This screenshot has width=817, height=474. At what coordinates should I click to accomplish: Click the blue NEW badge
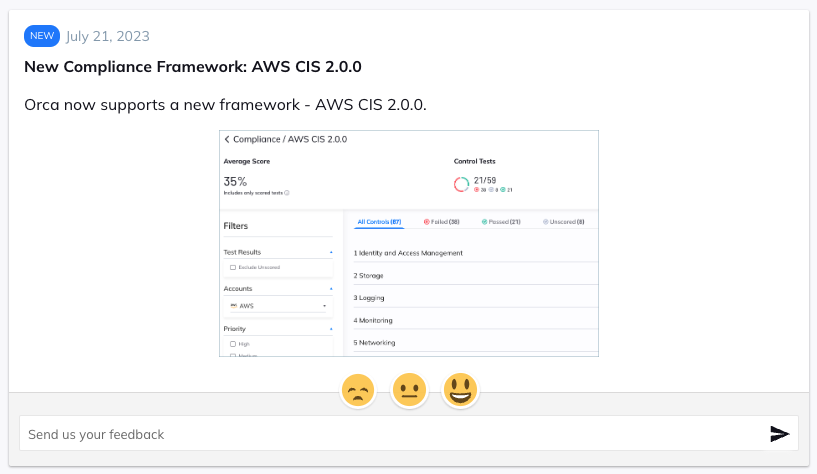point(42,36)
